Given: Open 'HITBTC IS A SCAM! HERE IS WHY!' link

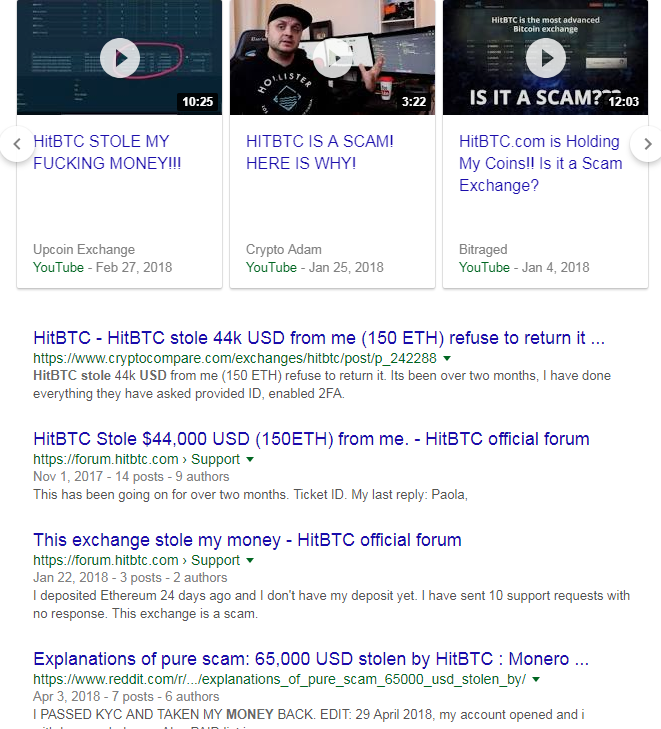Looking at the screenshot, I should (320, 152).
